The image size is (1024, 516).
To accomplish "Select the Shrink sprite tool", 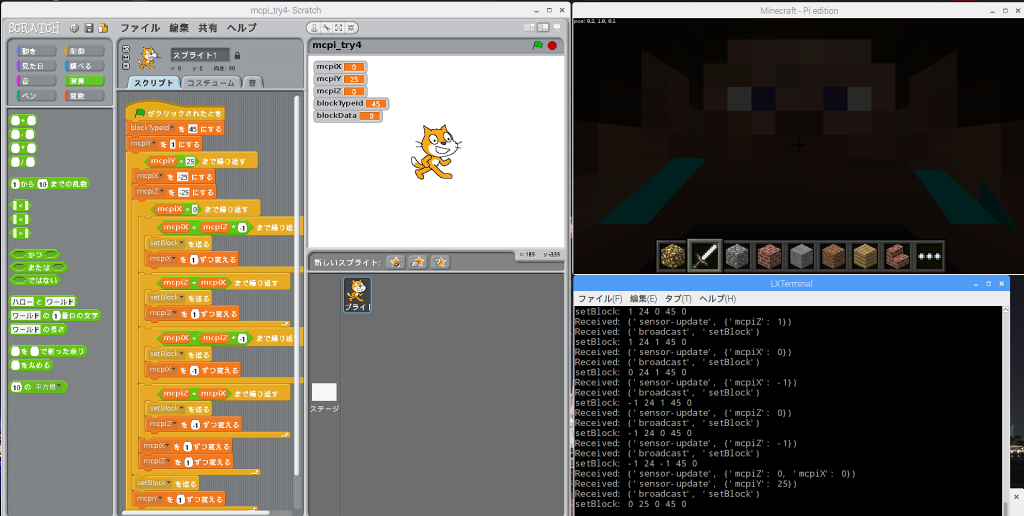I will pyautogui.click(x=351, y=27).
